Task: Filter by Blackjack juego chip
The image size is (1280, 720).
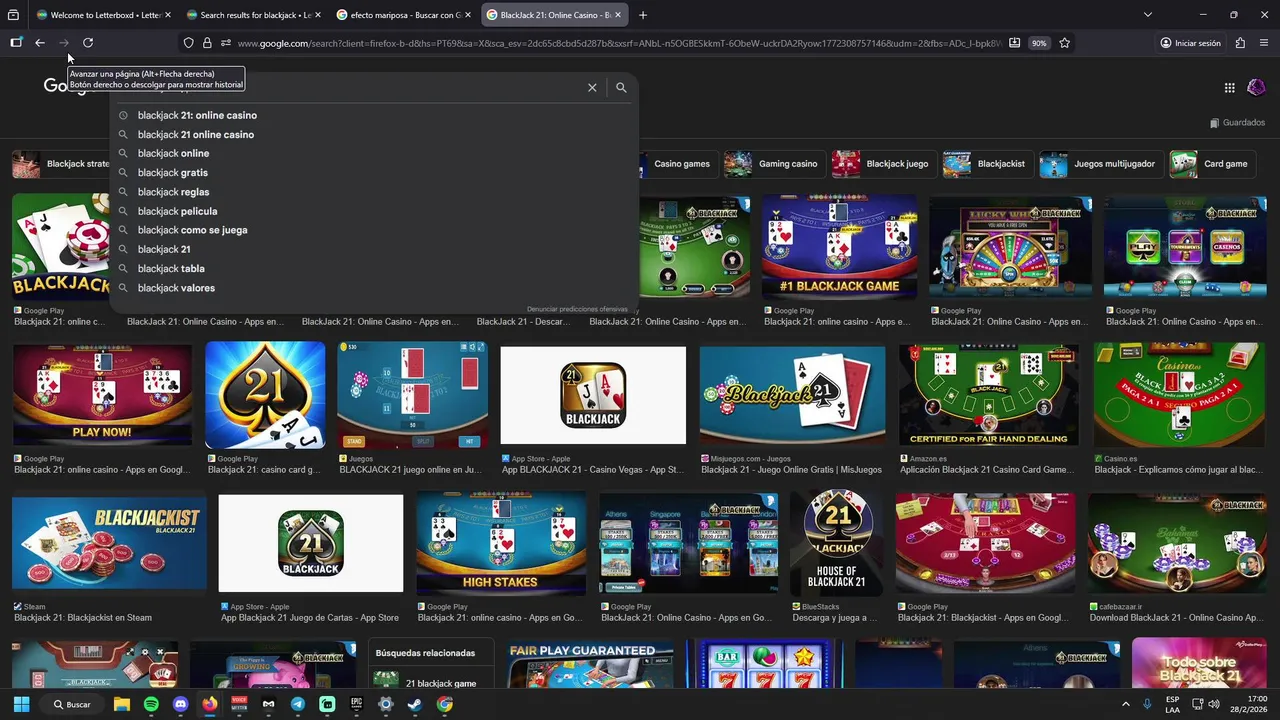Action: [x=883, y=164]
